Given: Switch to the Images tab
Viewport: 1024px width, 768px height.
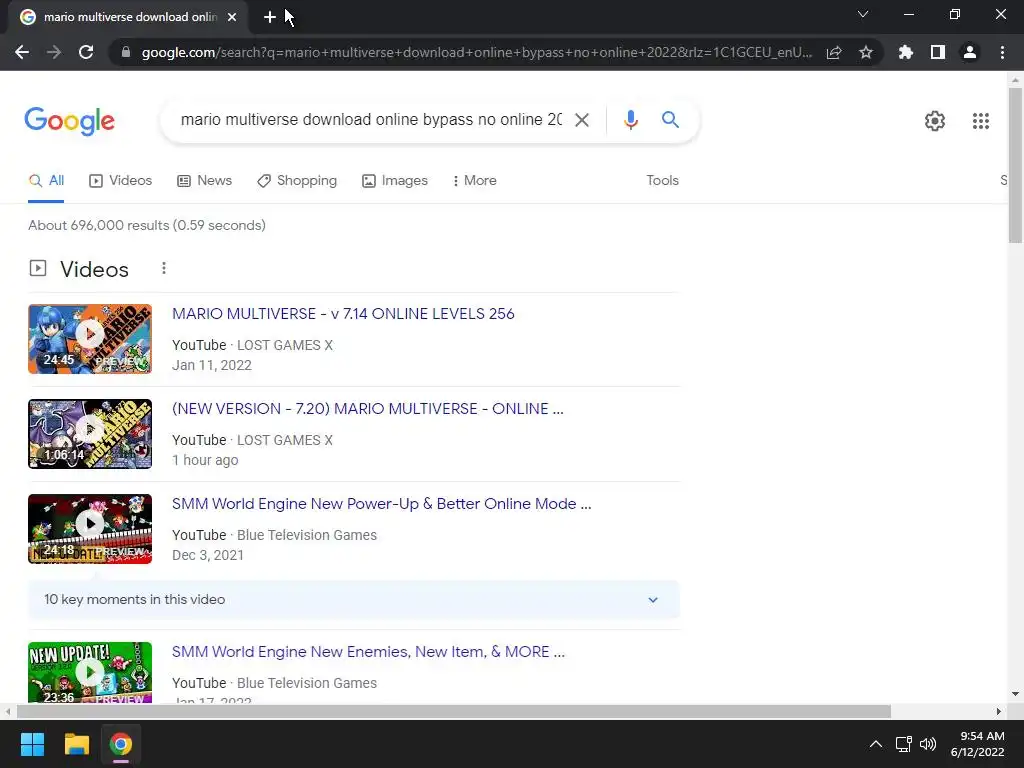Looking at the screenshot, I should (395, 181).
